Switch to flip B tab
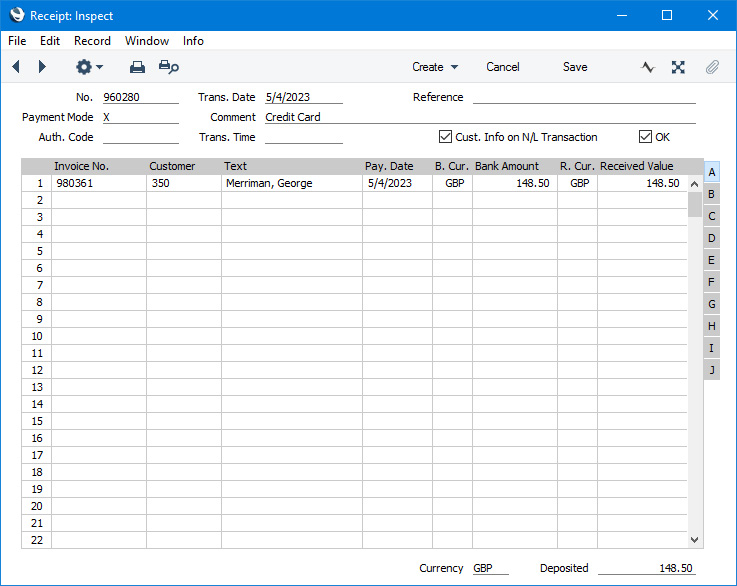Screen dimensions: 737x586 712,194
